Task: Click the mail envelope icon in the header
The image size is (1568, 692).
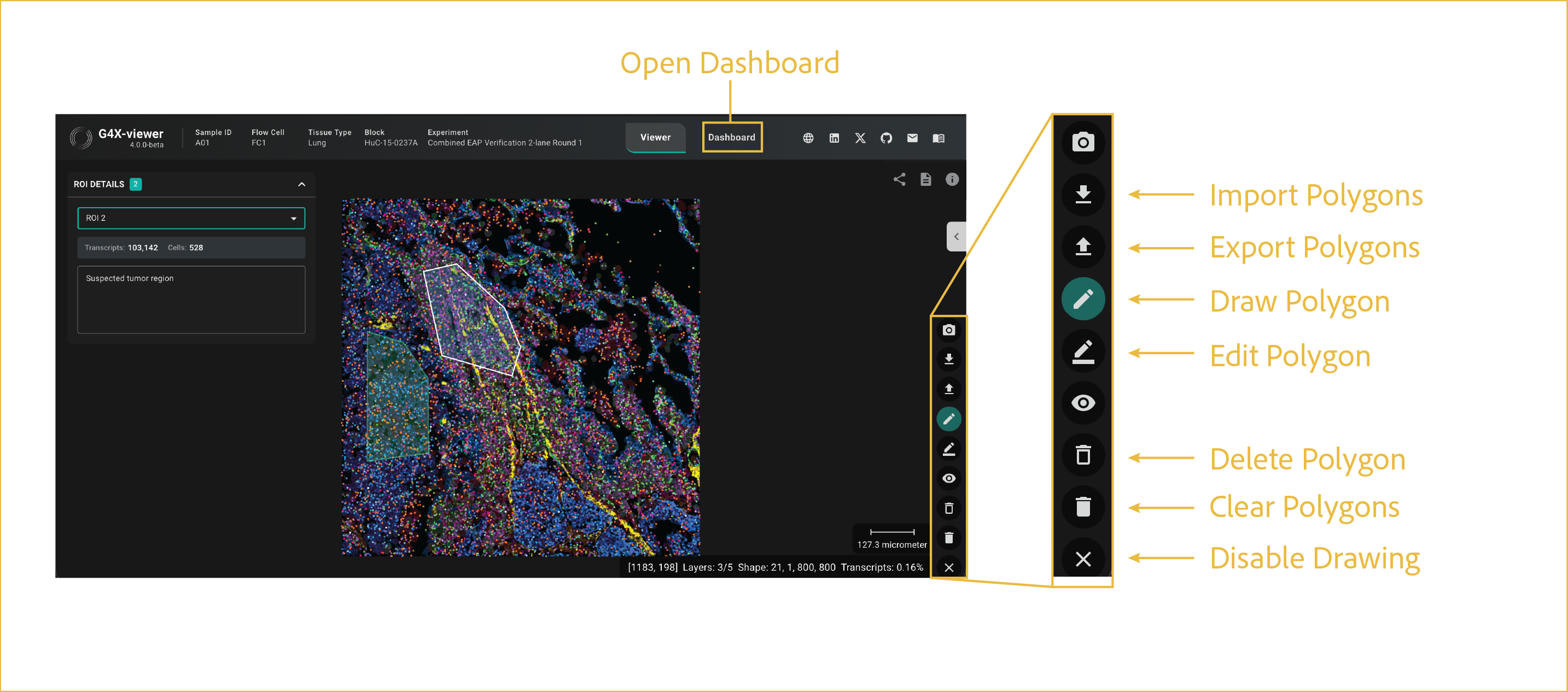Action: coord(912,138)
